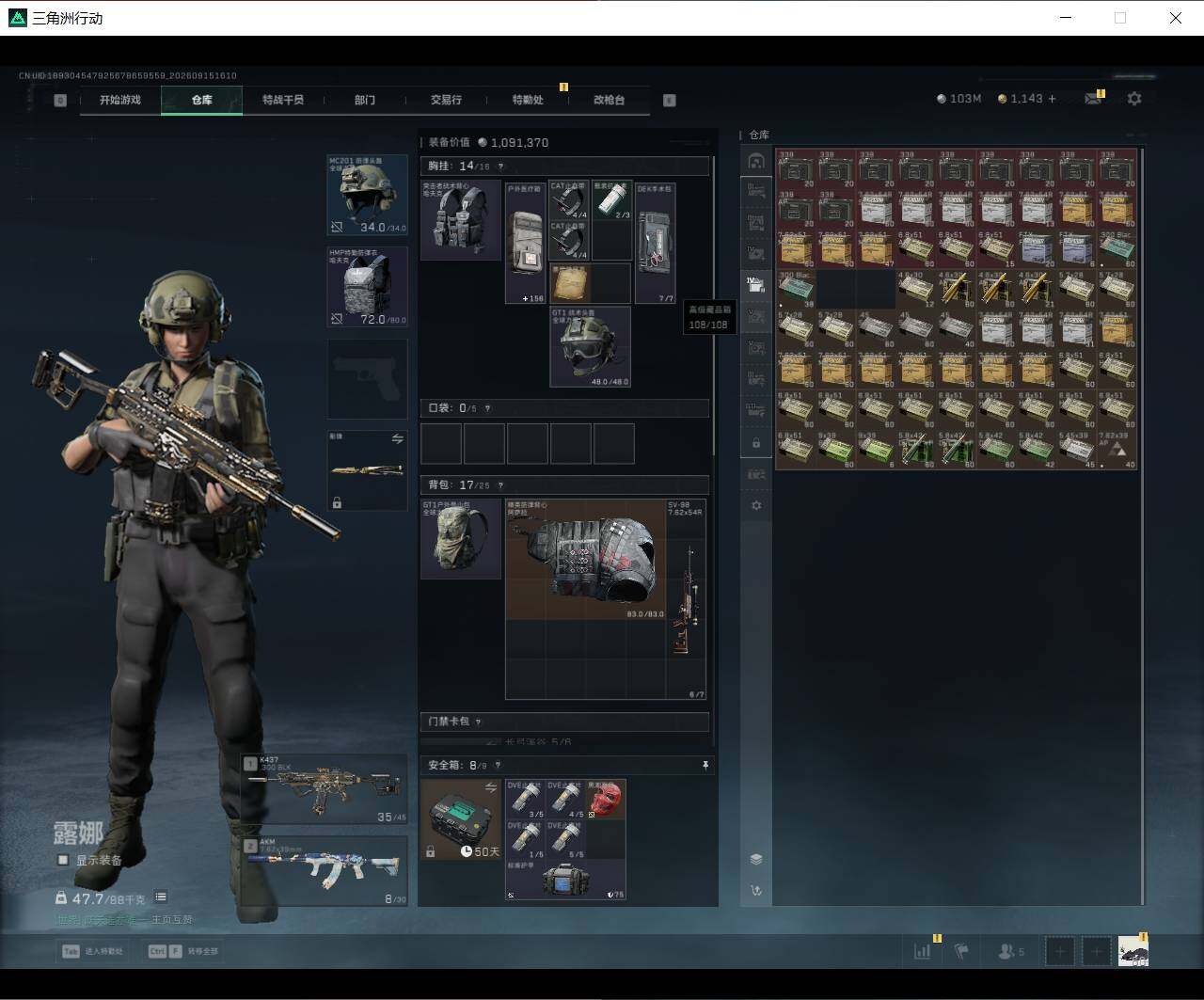Expand the 门禁卡包 keycard section
This screenshot has height=1000, width=1204.
point(564,722)
